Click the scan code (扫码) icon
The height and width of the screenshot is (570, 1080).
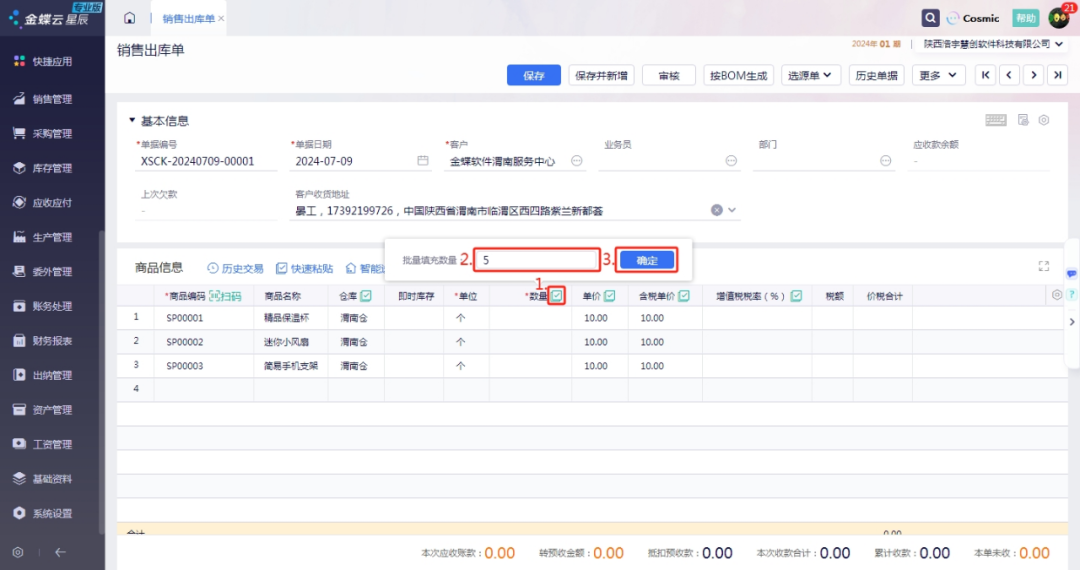[x=225, y=296]
